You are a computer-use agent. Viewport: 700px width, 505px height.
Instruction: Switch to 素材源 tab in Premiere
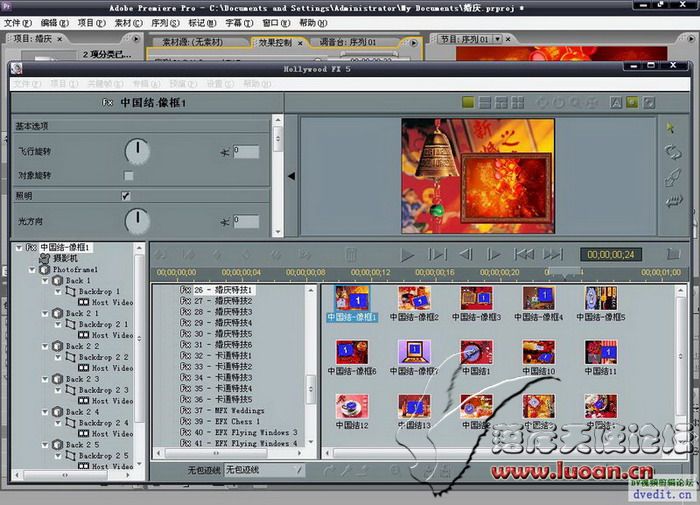(192, 42)
